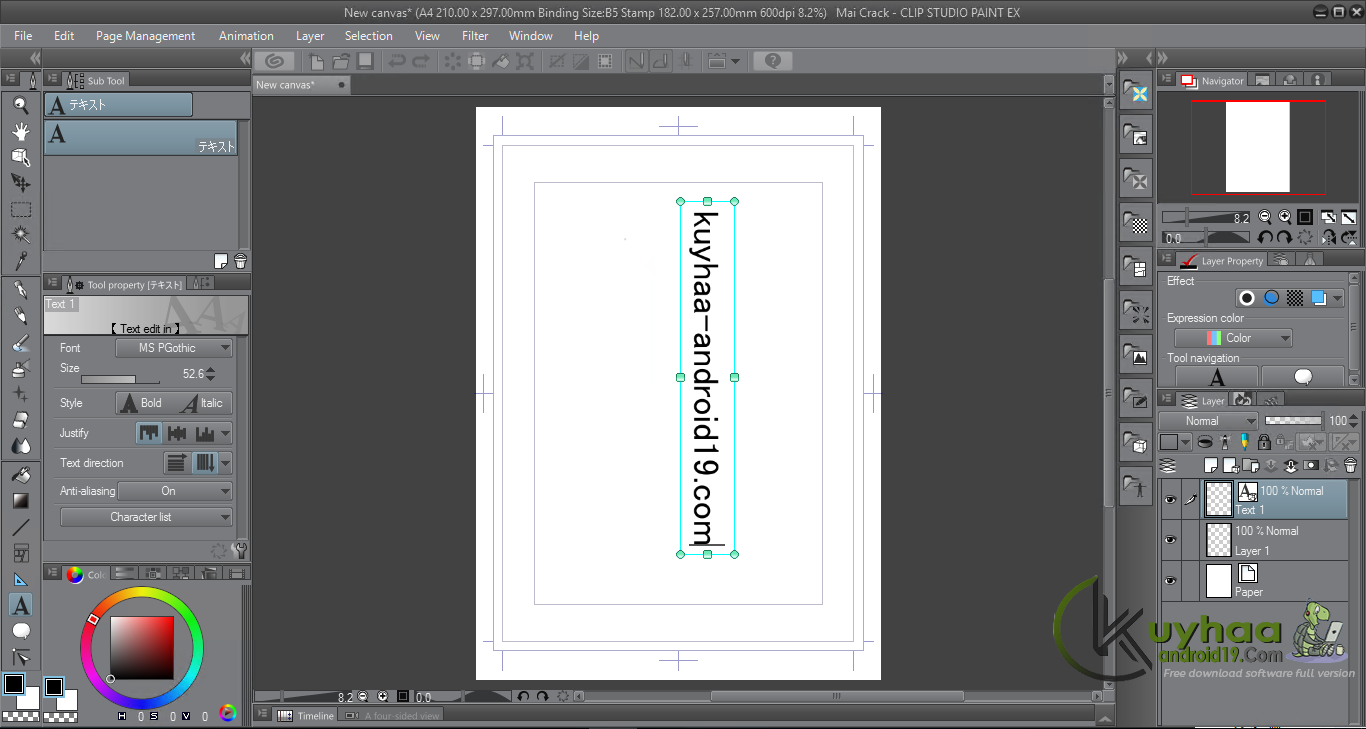
Task: Select the Zoom magnifier tool
Action: (x=20, y=103)
